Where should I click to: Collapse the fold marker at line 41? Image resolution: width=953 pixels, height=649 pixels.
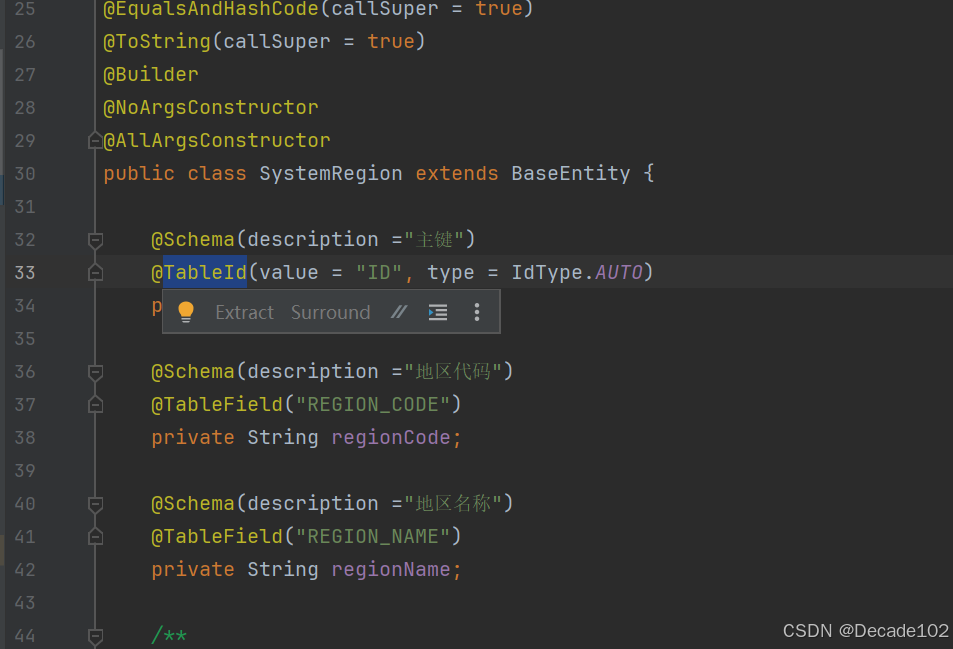coord(95,536)
